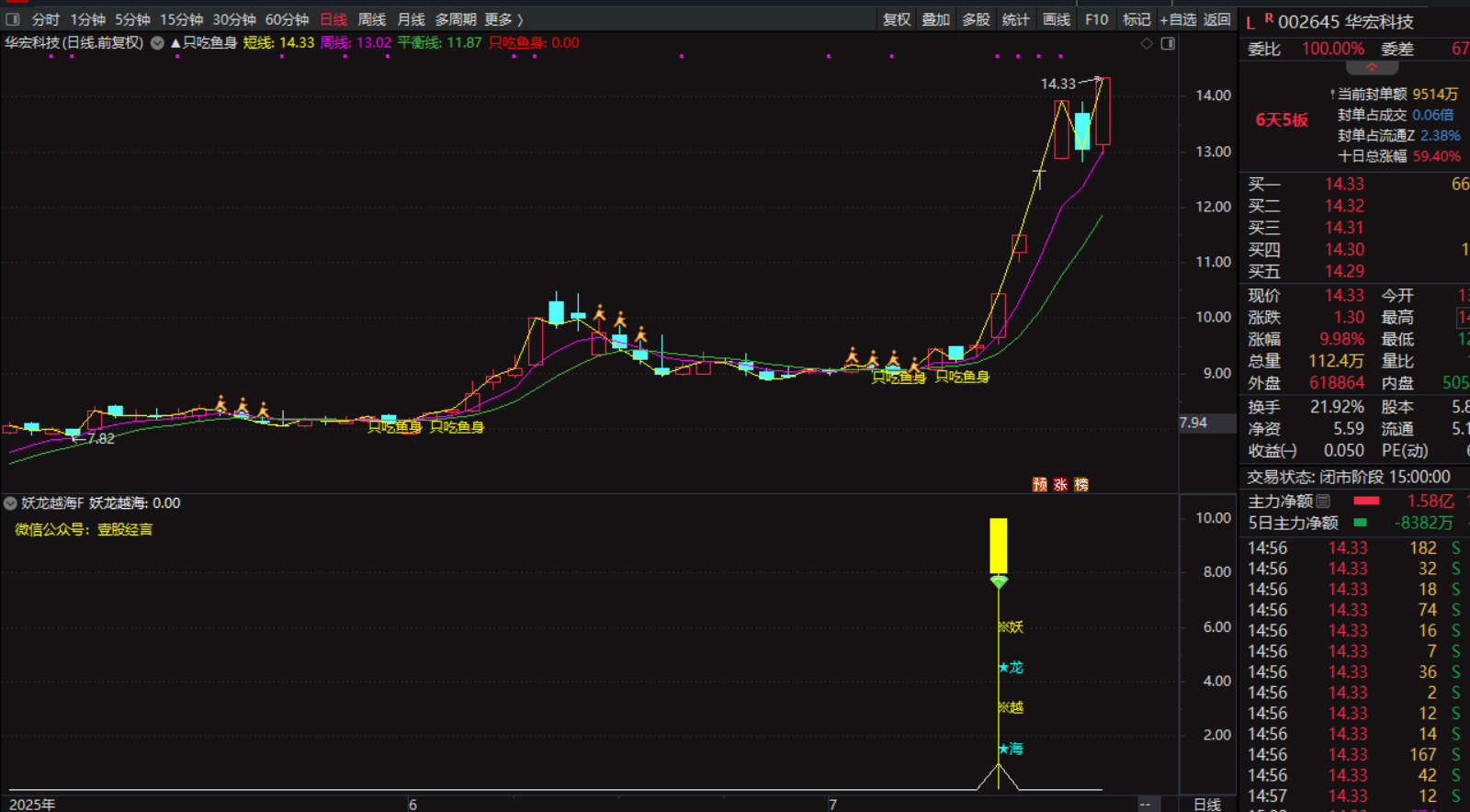Toggle right panel icon above price axis
This screenshot has width=1470, height=812.
(1168, 43)
